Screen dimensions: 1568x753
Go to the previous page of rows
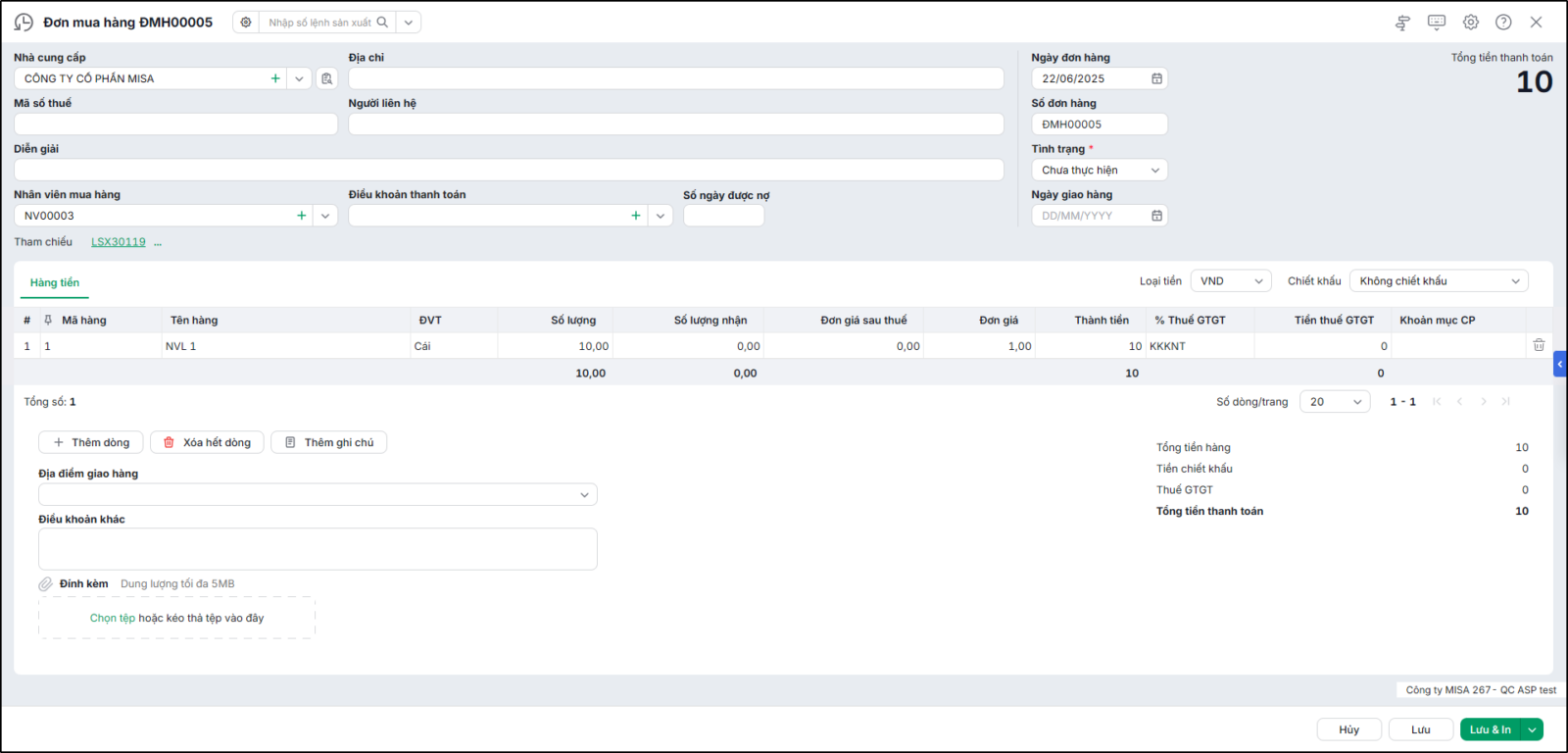pyautogui.click(x=1460, y=402)
